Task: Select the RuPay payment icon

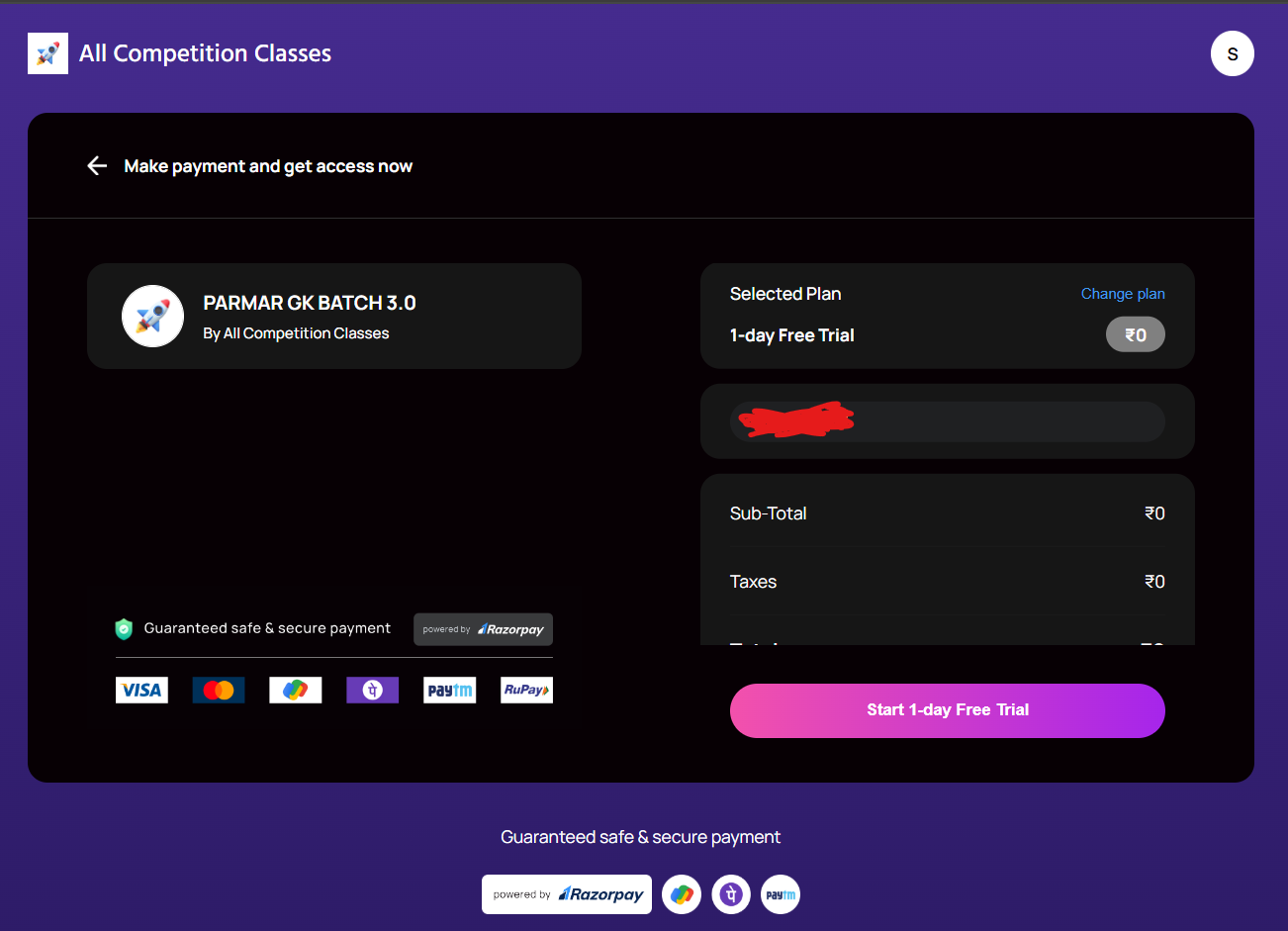Action: (525, 690)
